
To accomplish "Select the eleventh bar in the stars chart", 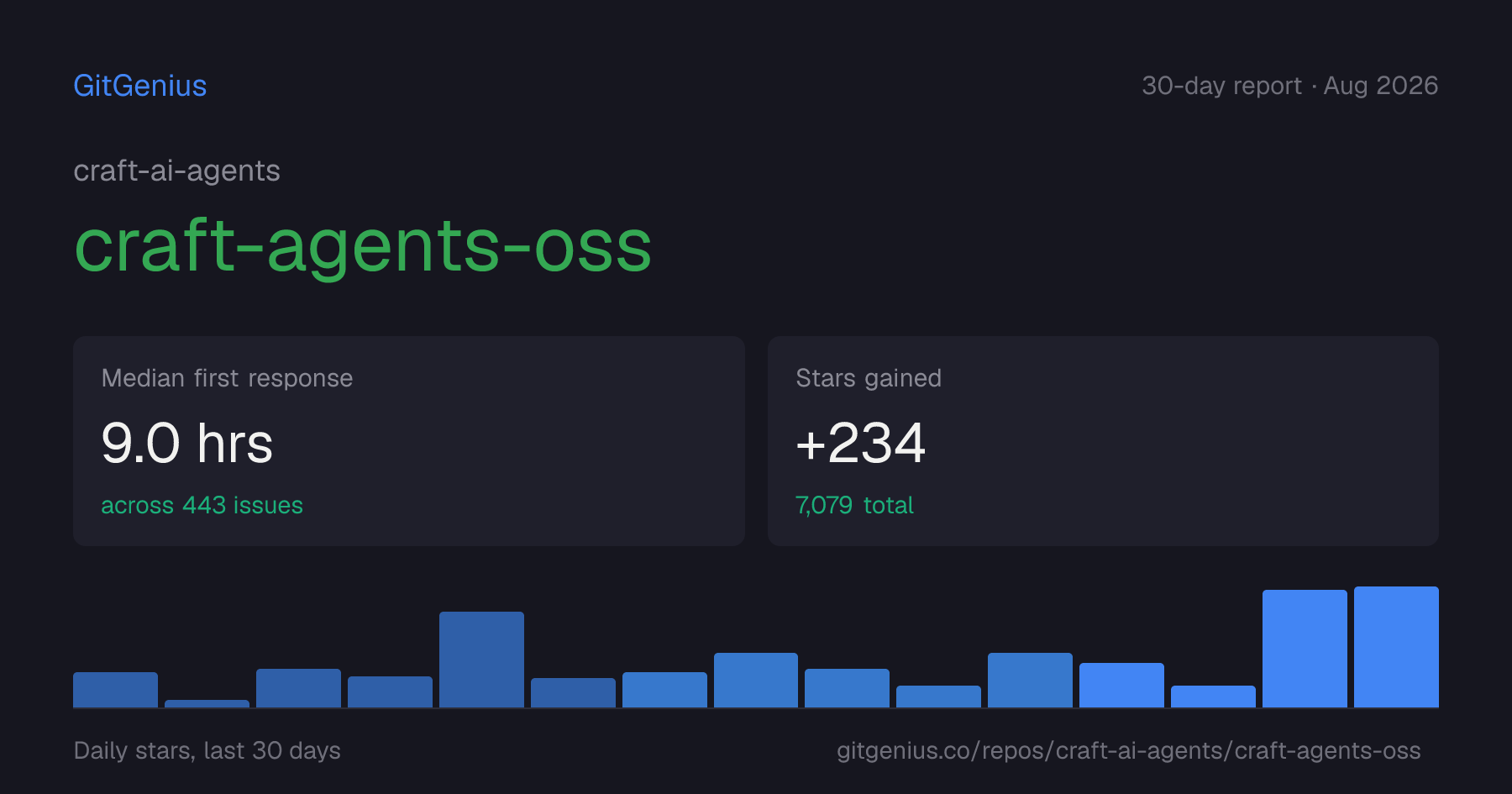I will click(x=1030, y=680).
